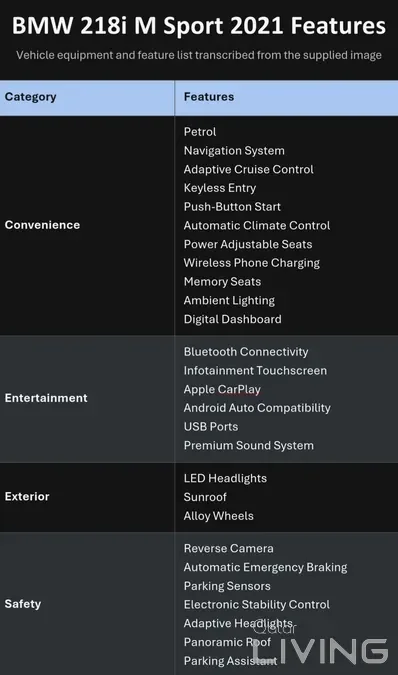This screenshot has height=675, width=398.
Task: Select the Category column header
Action: click(87, 98)
